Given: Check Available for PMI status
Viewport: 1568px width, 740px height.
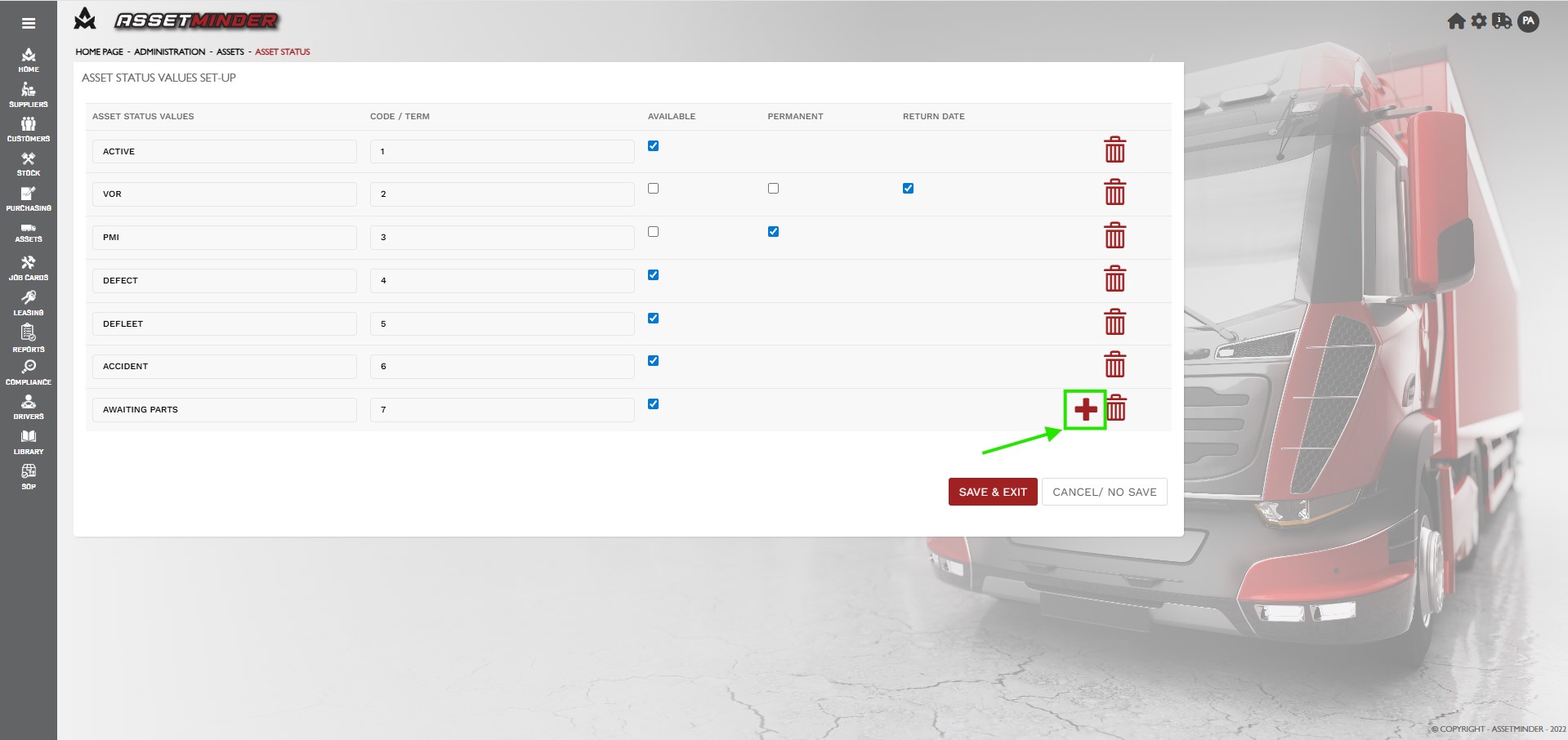Looking at the screenshot, I should pyautogui.click(x=653, y=232).
